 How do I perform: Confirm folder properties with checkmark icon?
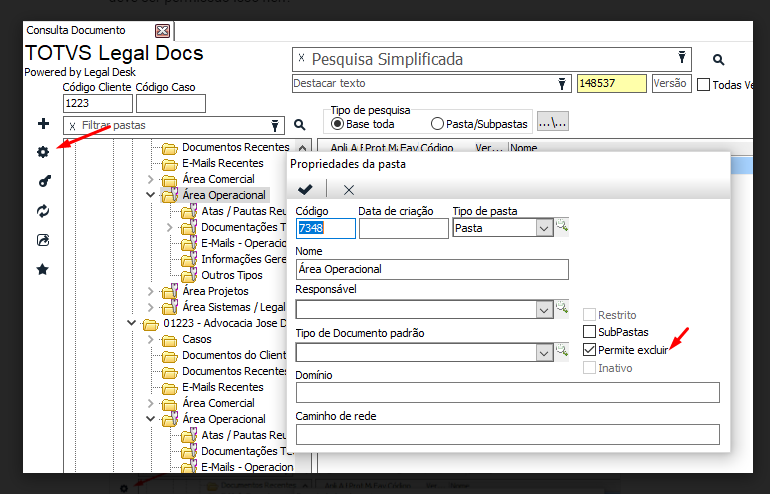[305, 189]
